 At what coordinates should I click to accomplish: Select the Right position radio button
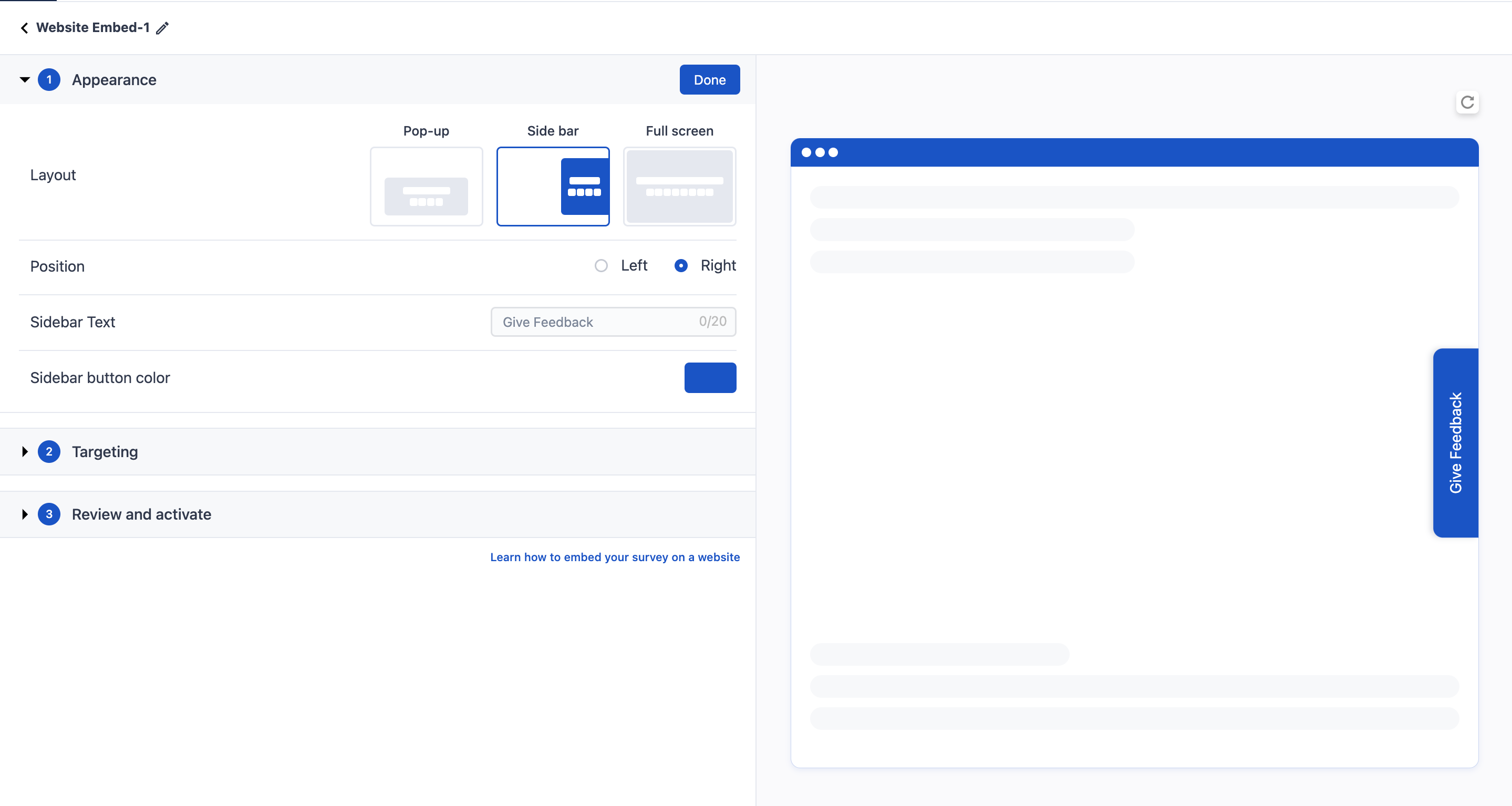(x=681, y=266)
